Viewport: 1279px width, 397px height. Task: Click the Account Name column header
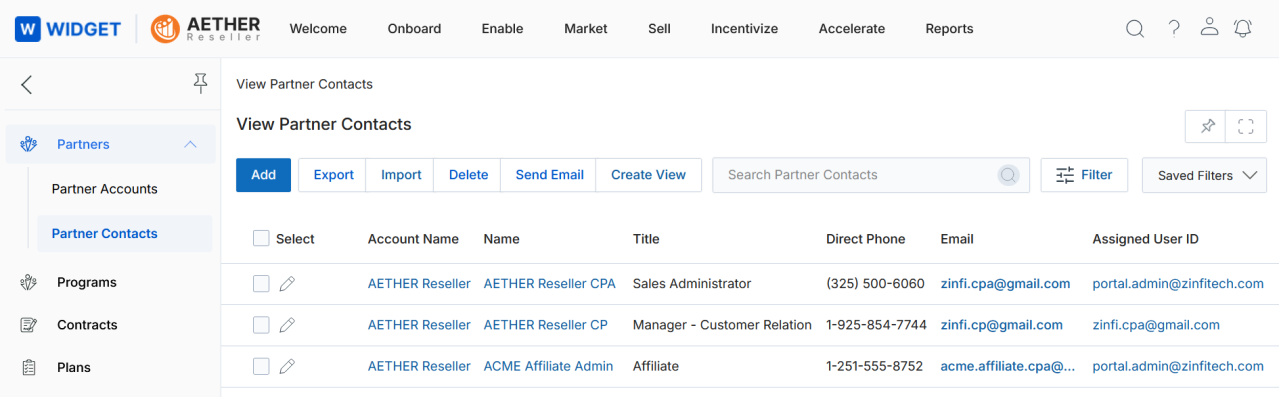[x=413, y=239]
